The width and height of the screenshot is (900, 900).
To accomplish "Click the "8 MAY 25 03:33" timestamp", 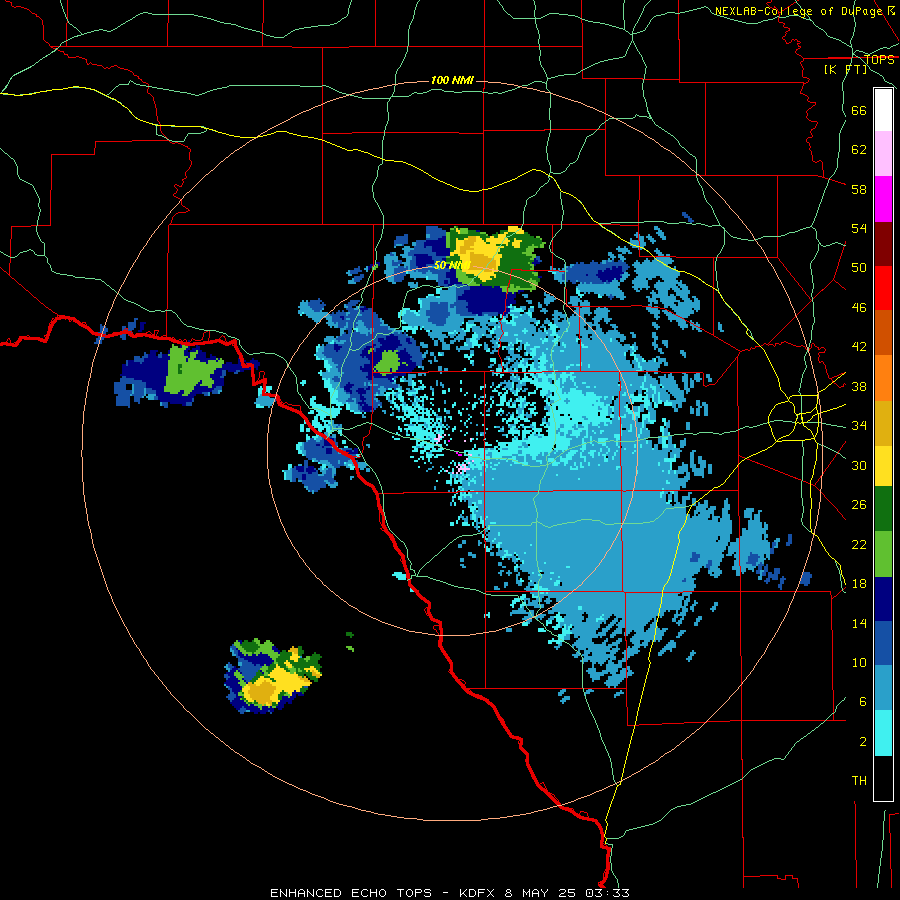I will (567, 893).
